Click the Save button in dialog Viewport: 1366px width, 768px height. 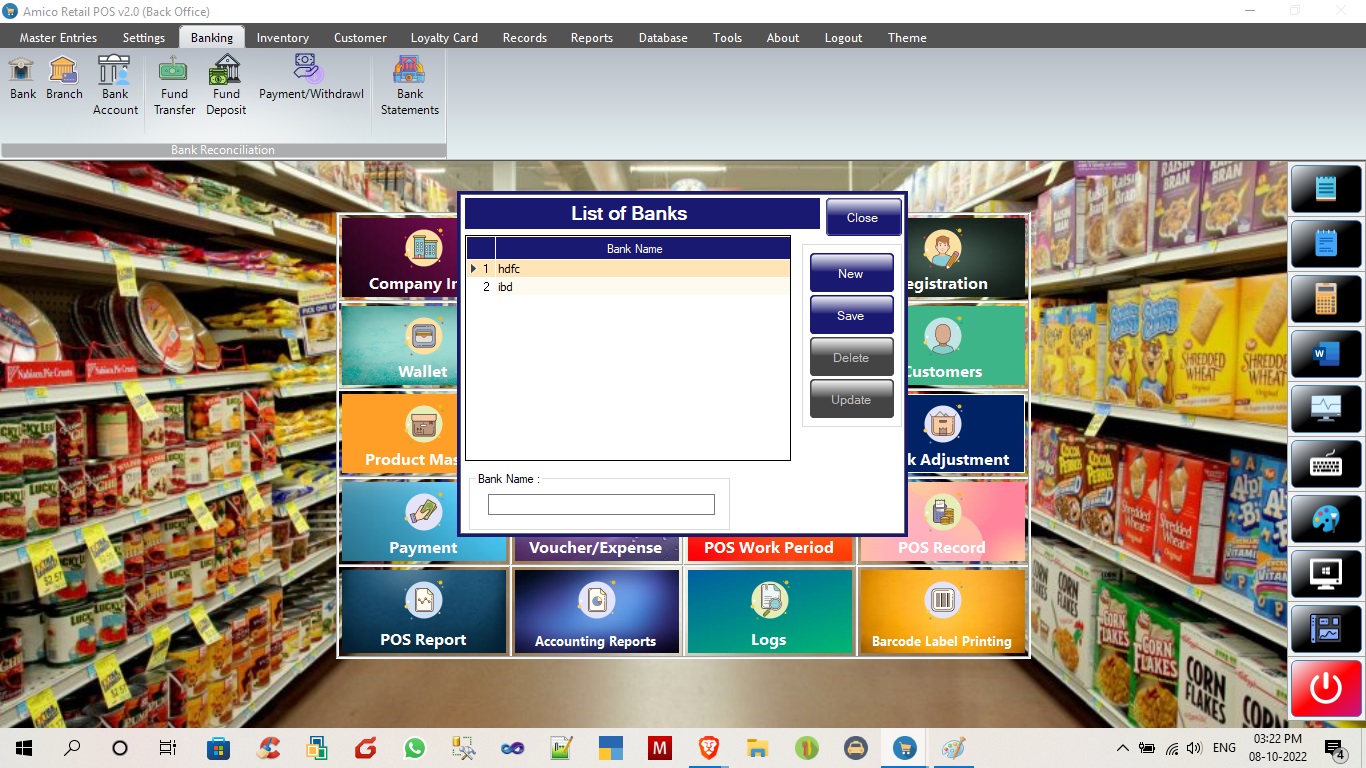(x=851, y=315)
